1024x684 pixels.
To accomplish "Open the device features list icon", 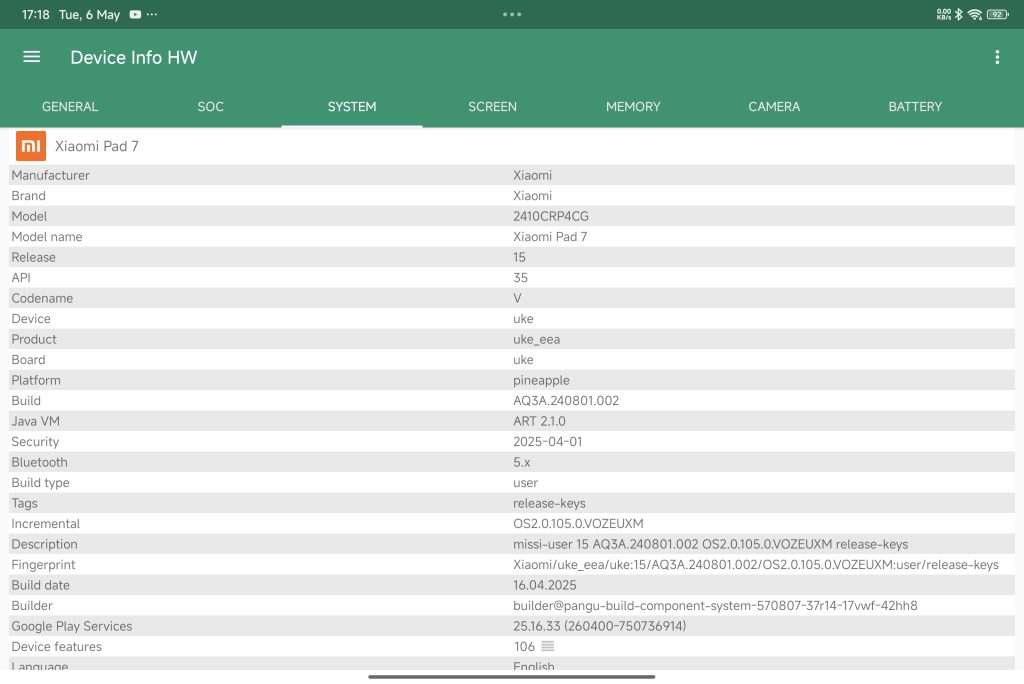I will point(547,647).
